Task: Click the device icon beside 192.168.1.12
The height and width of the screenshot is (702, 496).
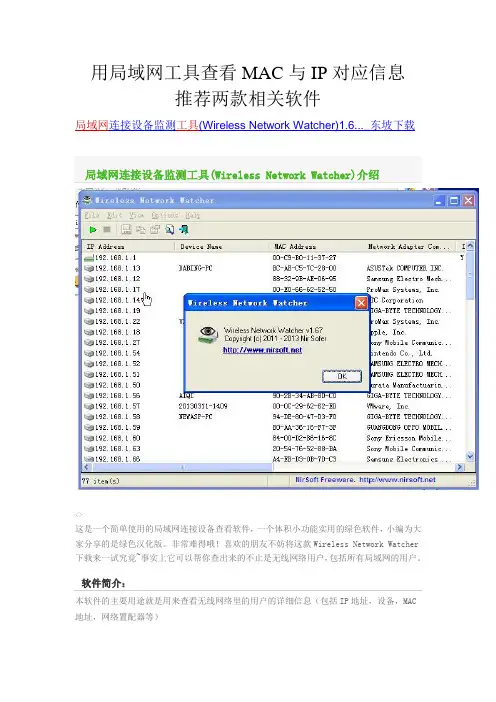Action: point(89,279)
